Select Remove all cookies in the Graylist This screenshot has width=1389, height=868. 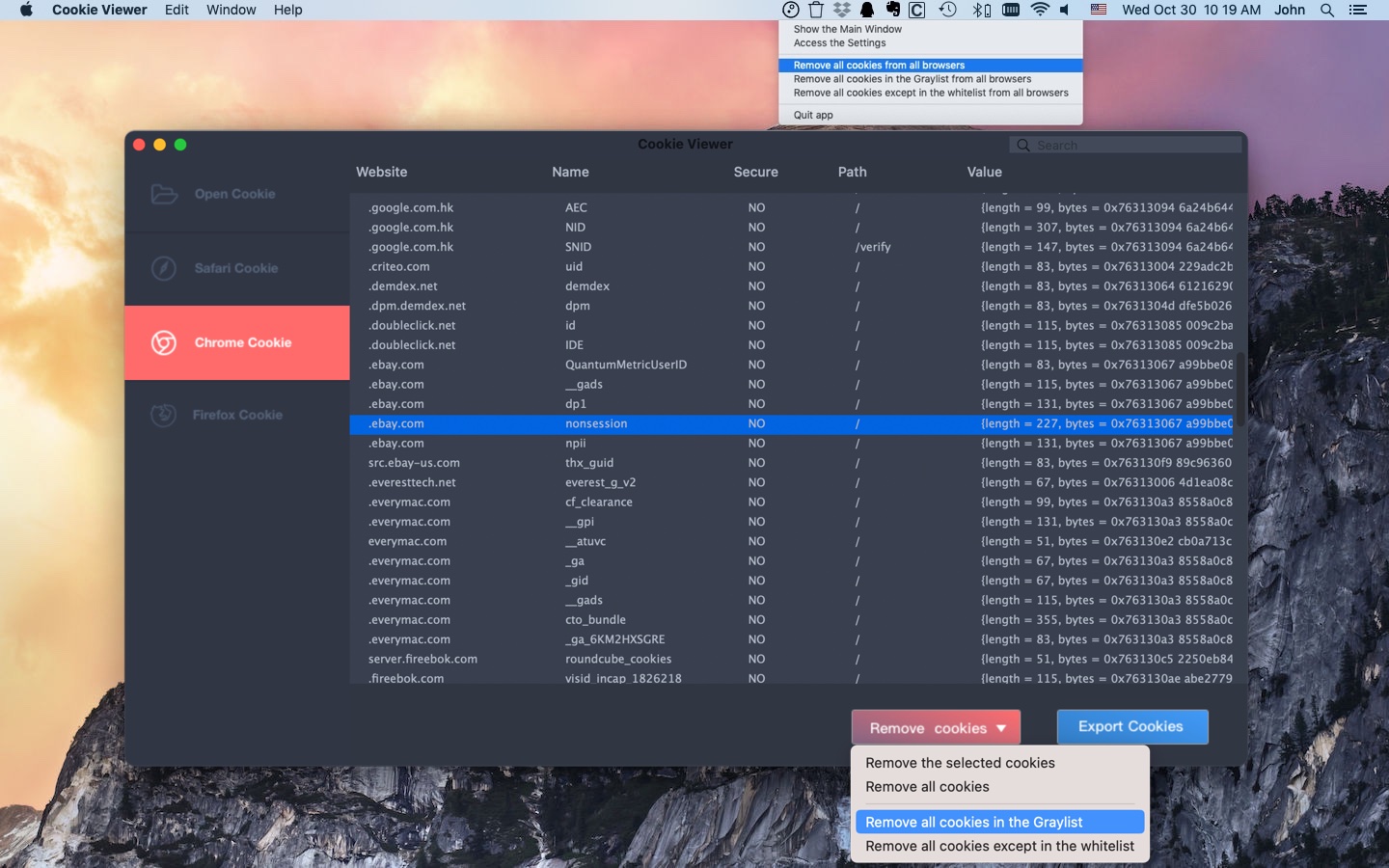pyautogui.click(x=999, y=822)
